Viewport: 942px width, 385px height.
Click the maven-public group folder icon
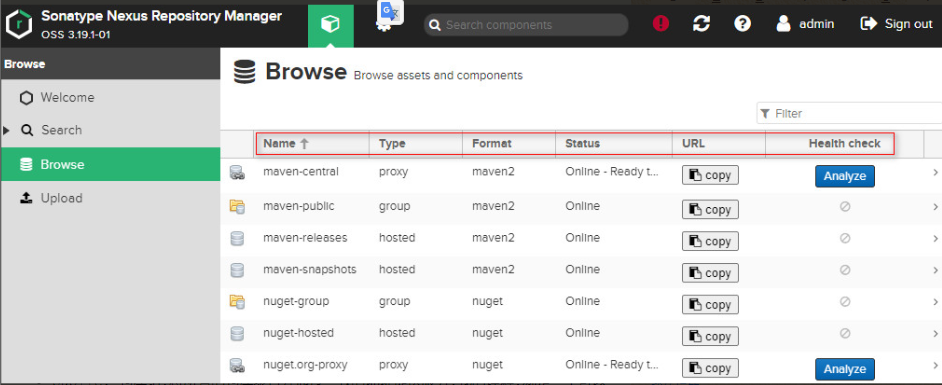point(237,207)
